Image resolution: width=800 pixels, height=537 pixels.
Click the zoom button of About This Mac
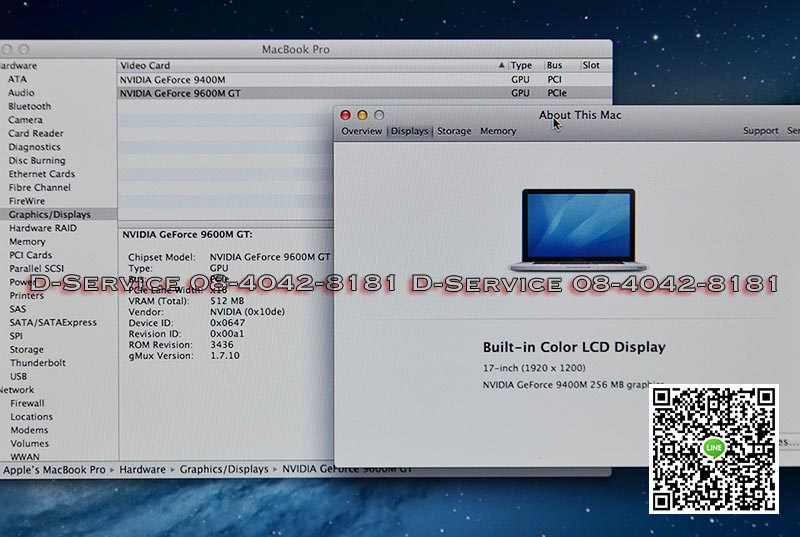[379, 115]
